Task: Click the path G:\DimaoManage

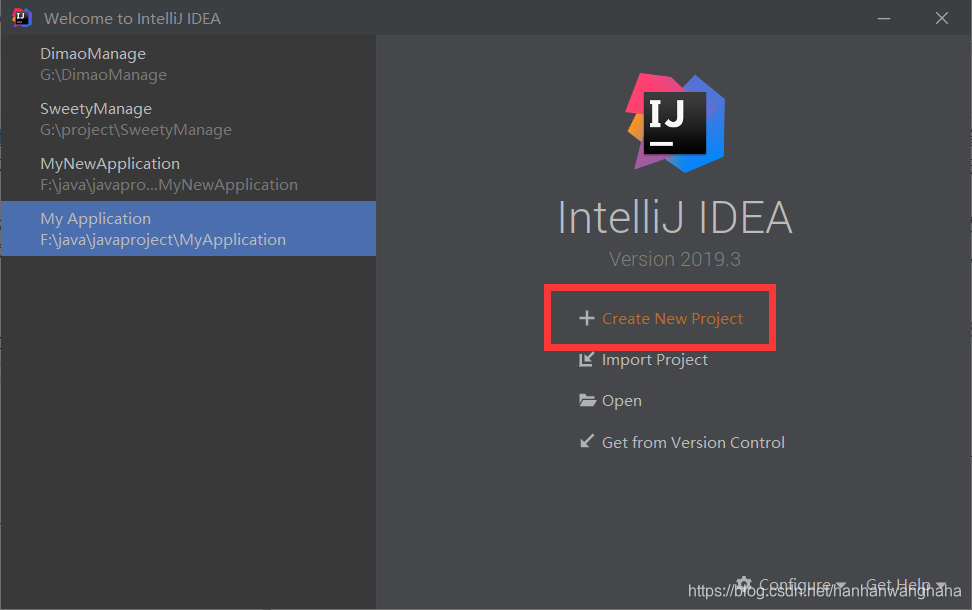Action: 104,75
